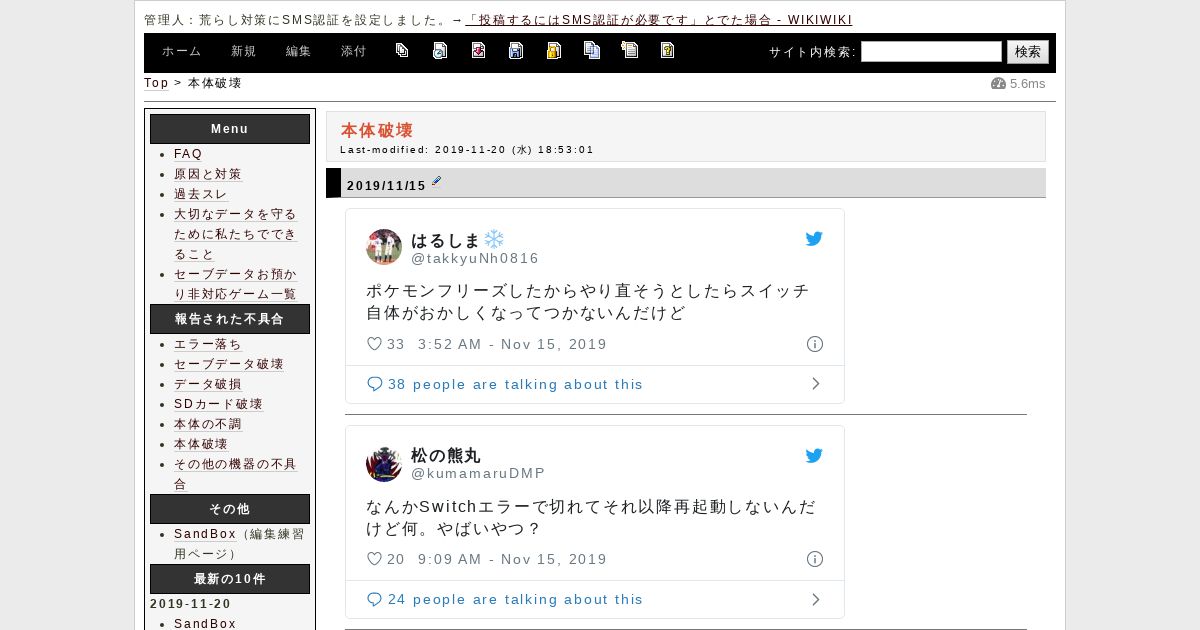The height and width of the screenshot is (630, 1200).
Task: Click Twitter bird on はるしま tweet
Action: [x=814, y=239]
